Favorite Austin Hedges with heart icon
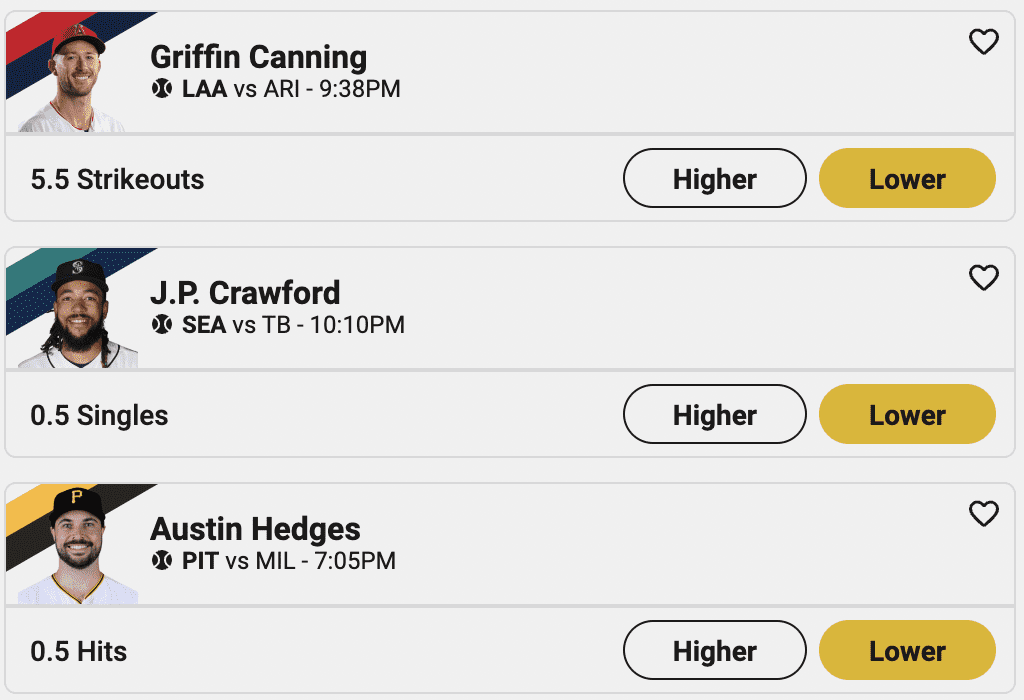This screenshot has height=700, width=1024. pos(984,514)
